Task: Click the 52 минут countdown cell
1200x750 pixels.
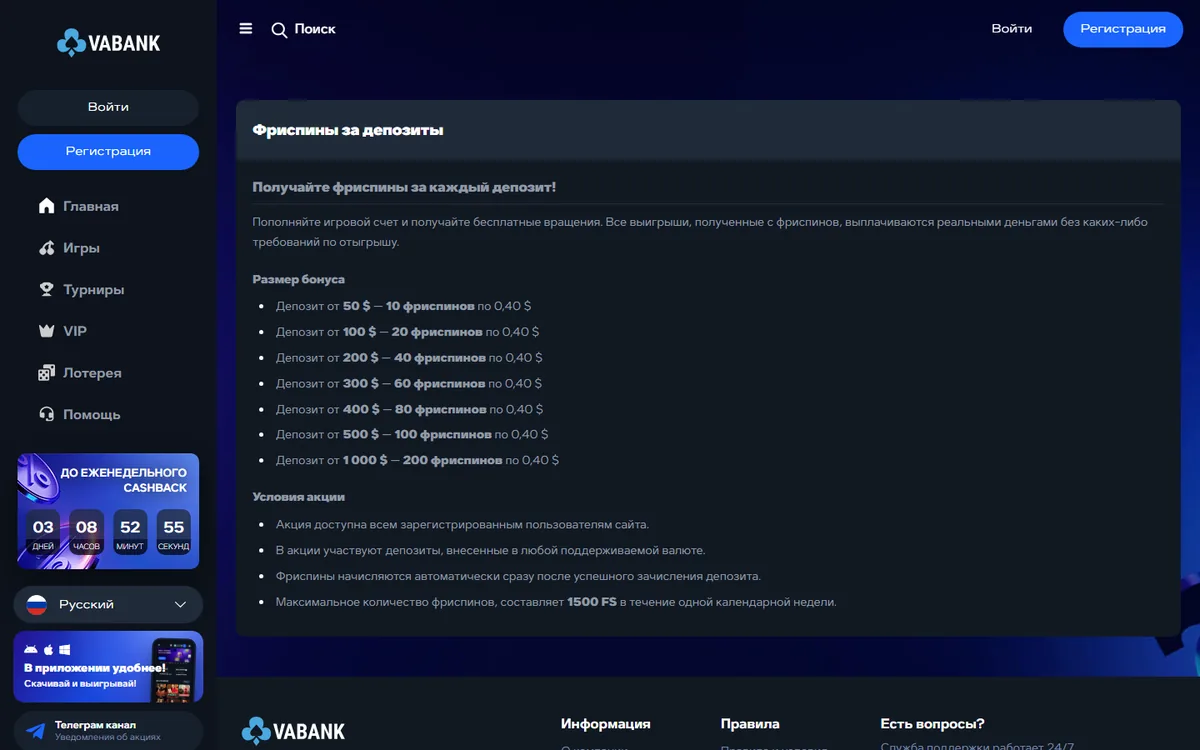Action: 130,532
